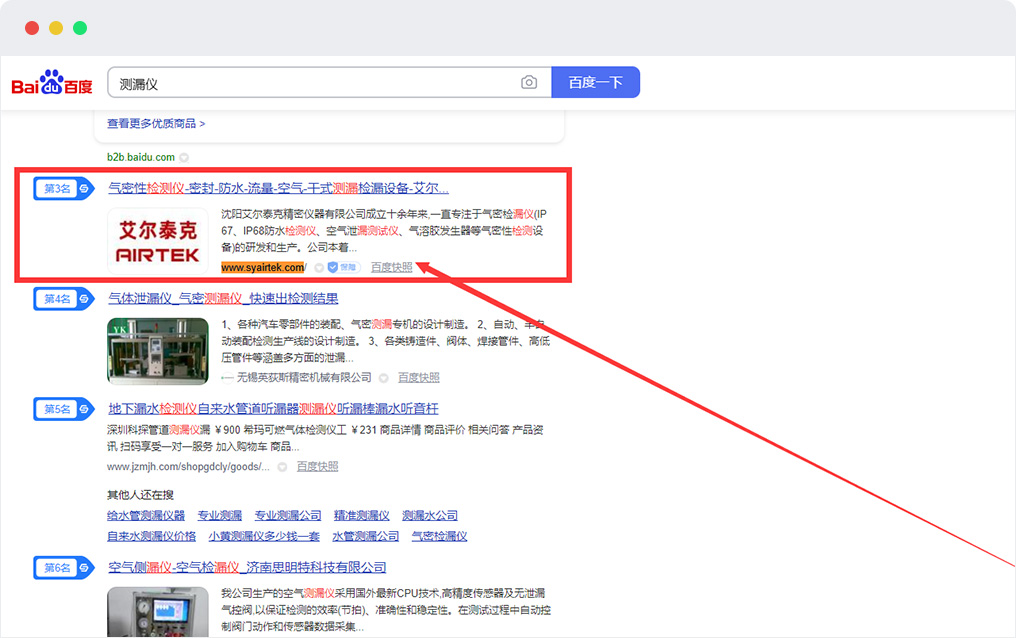Viewport: 1016px width, 638px height.
Task: Click the Baidu logo
Action: (52, 83)
